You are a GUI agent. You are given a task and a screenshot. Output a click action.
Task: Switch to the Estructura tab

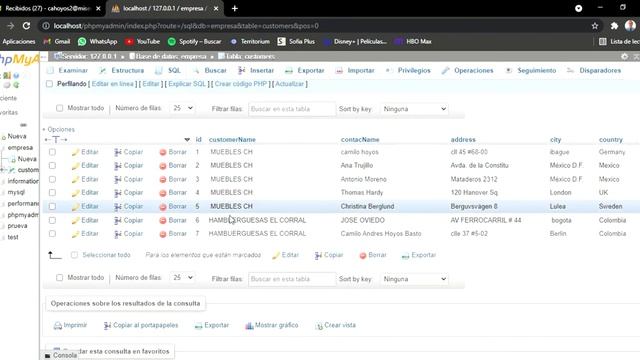coord(122,71)
